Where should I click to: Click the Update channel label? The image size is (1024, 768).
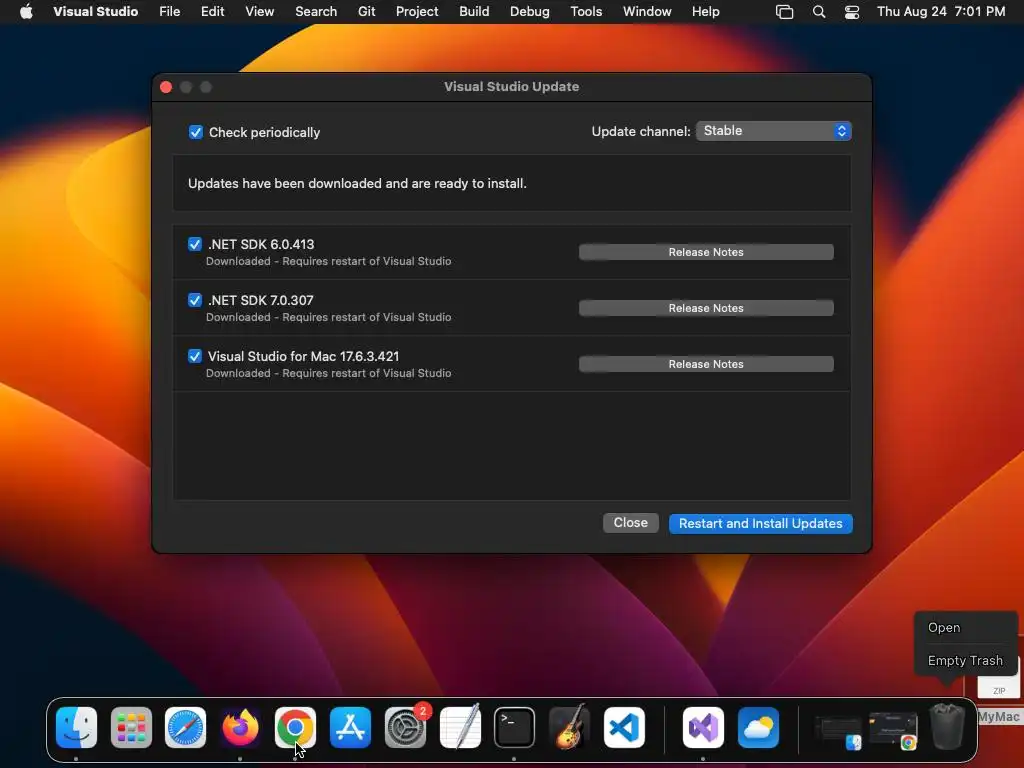pyautogui.click(x=641, y=131)
